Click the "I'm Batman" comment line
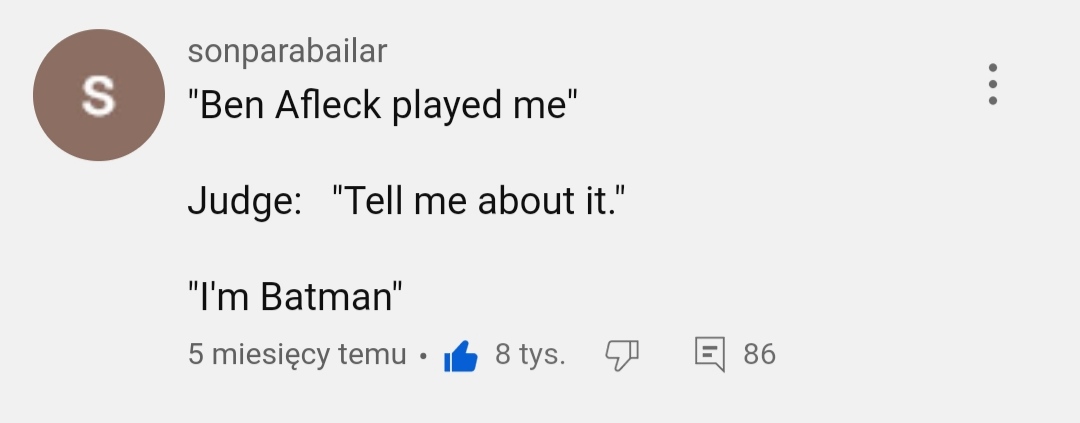Image resolution: width=1080 pixels, height=423 pixels. point(295,297)
